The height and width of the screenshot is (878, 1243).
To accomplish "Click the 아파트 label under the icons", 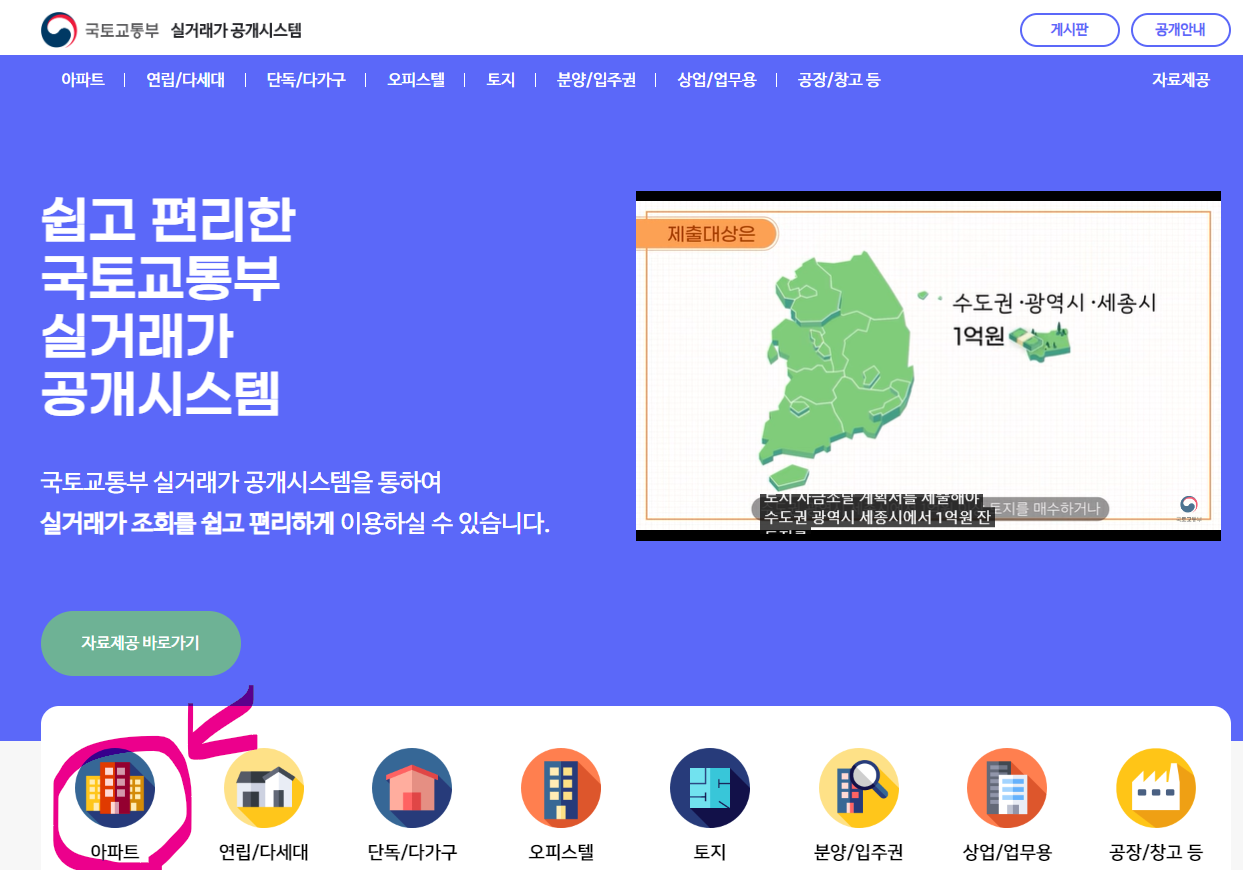I will pos(115,853).
